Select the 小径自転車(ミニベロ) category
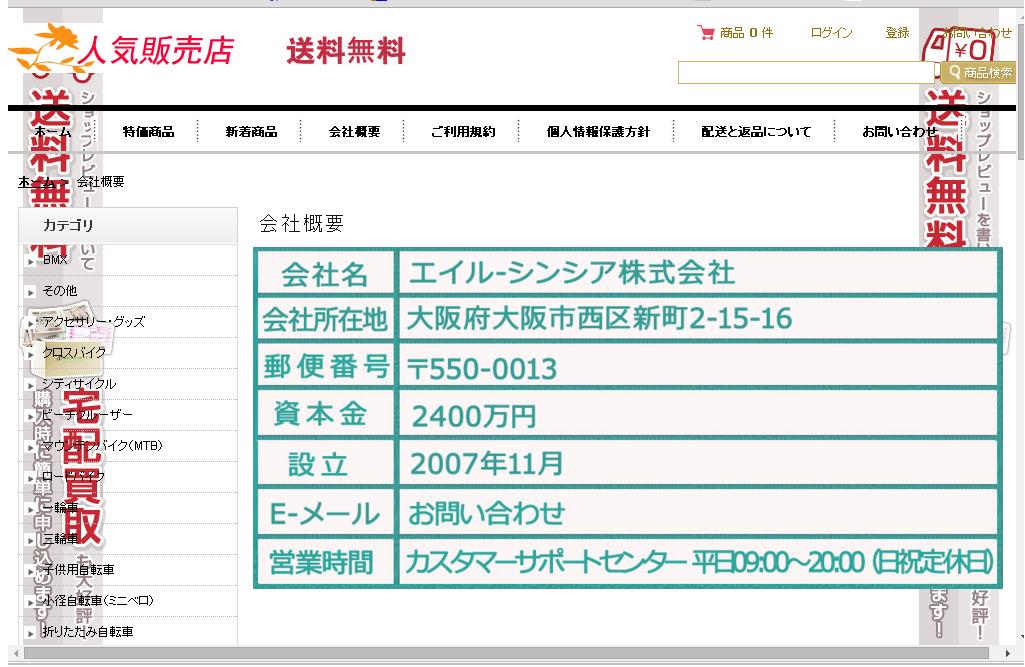 pyautogui.click(x=97, y=600)
